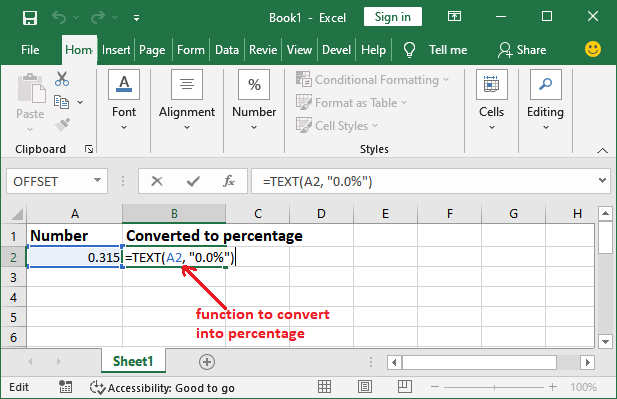The image size is (617, 399).
Task: Click the macro recording status icon
Action: [65, 387]
